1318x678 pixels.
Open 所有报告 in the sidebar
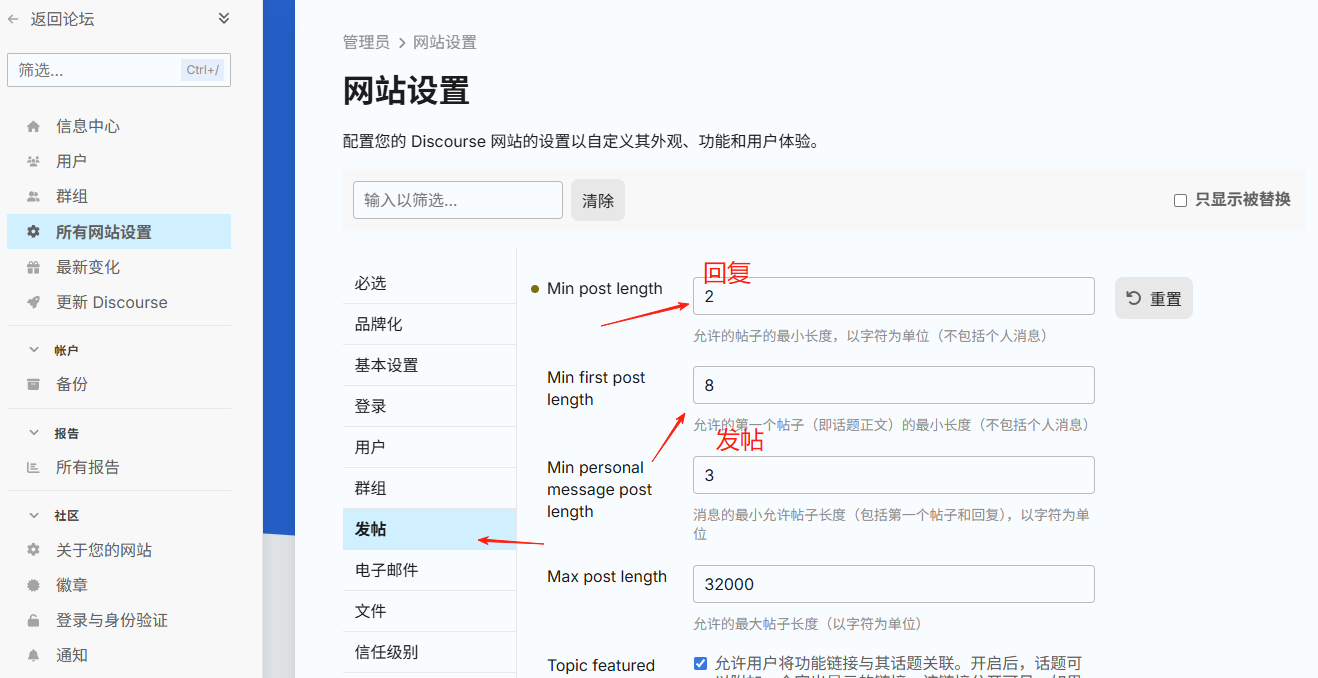pyautogui.click(x=119, y=467)
